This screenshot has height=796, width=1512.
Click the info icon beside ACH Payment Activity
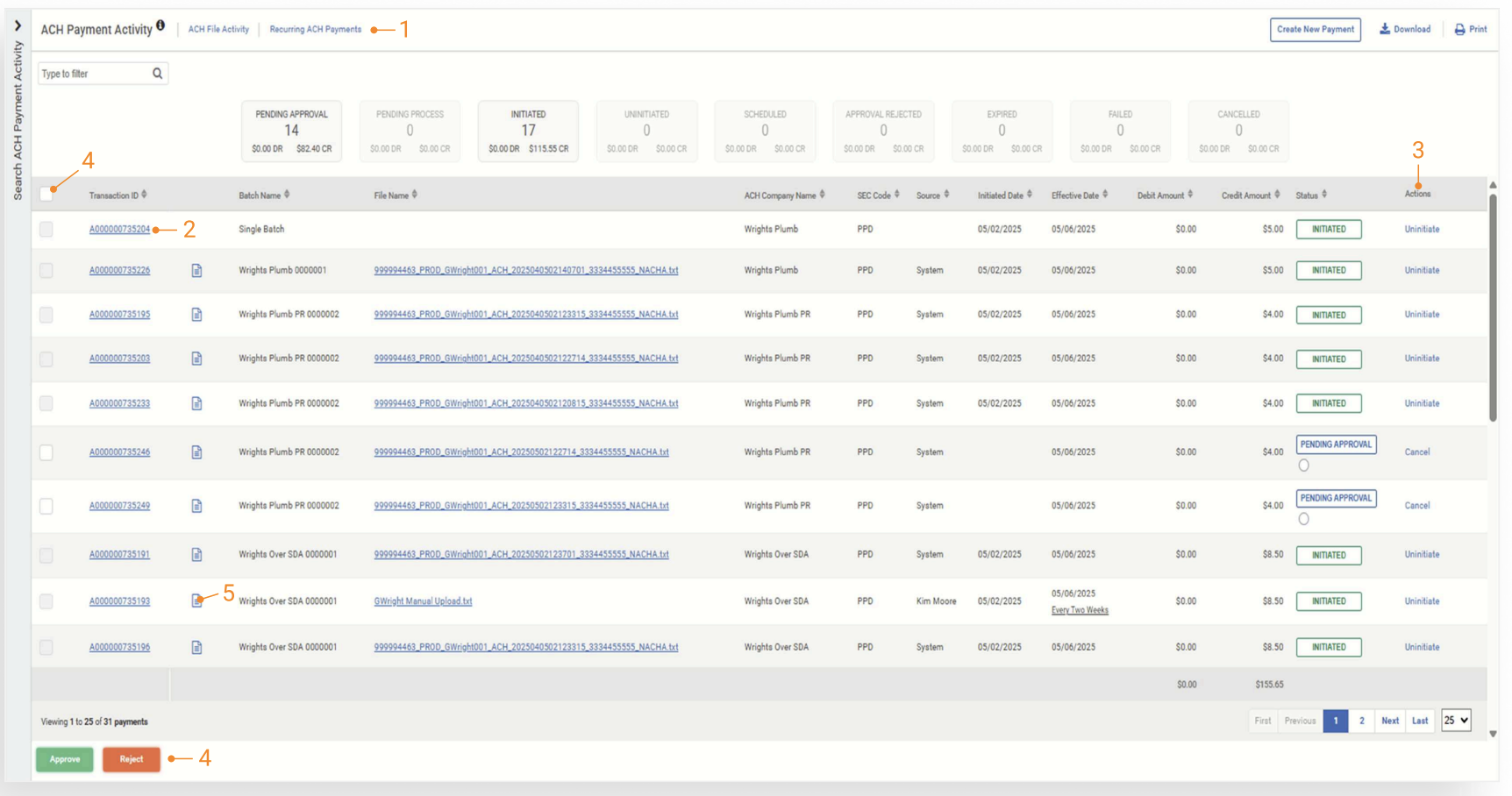pyautogui.click(x=160, y=25)
